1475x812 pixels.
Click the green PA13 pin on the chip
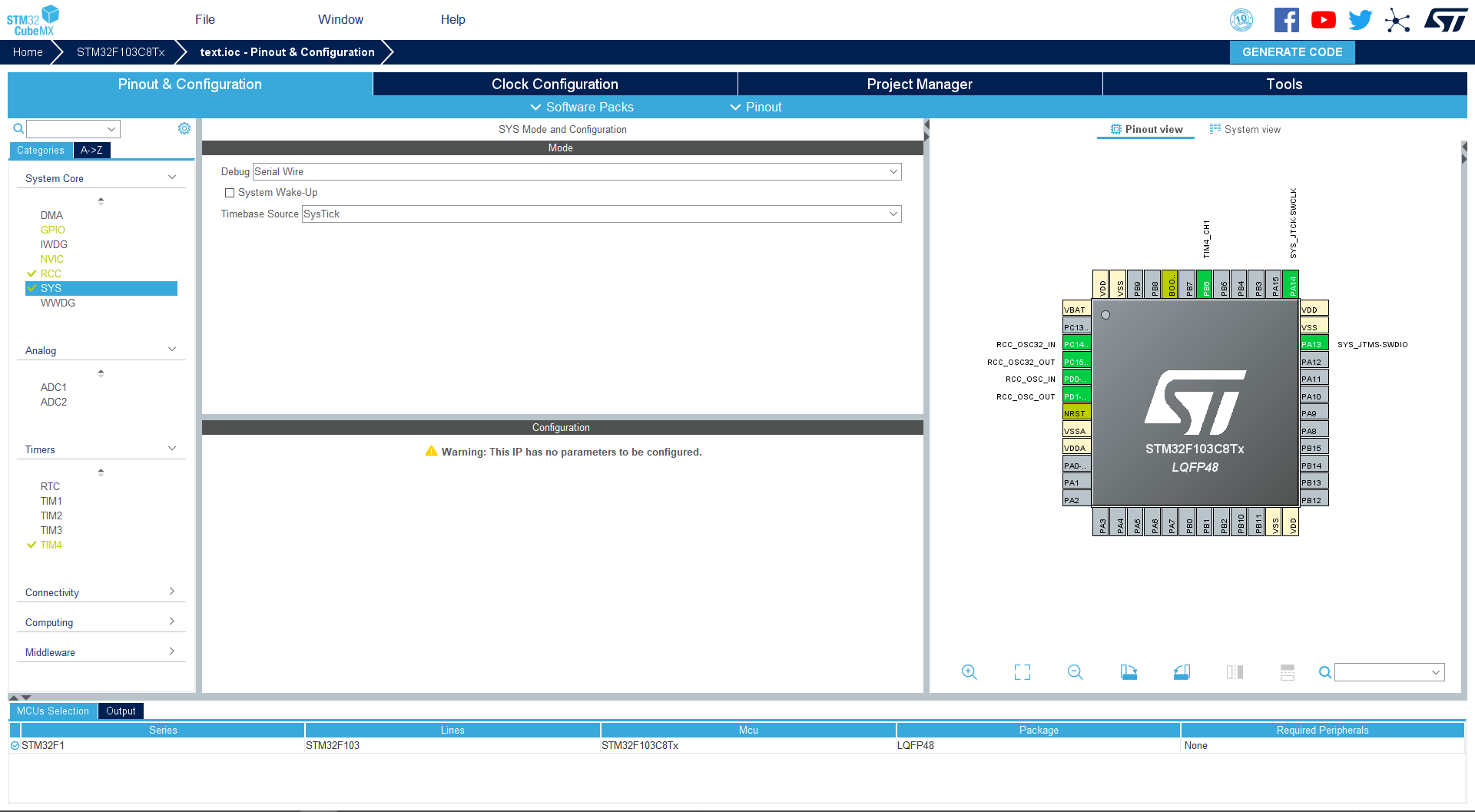tap(1314, 344)
